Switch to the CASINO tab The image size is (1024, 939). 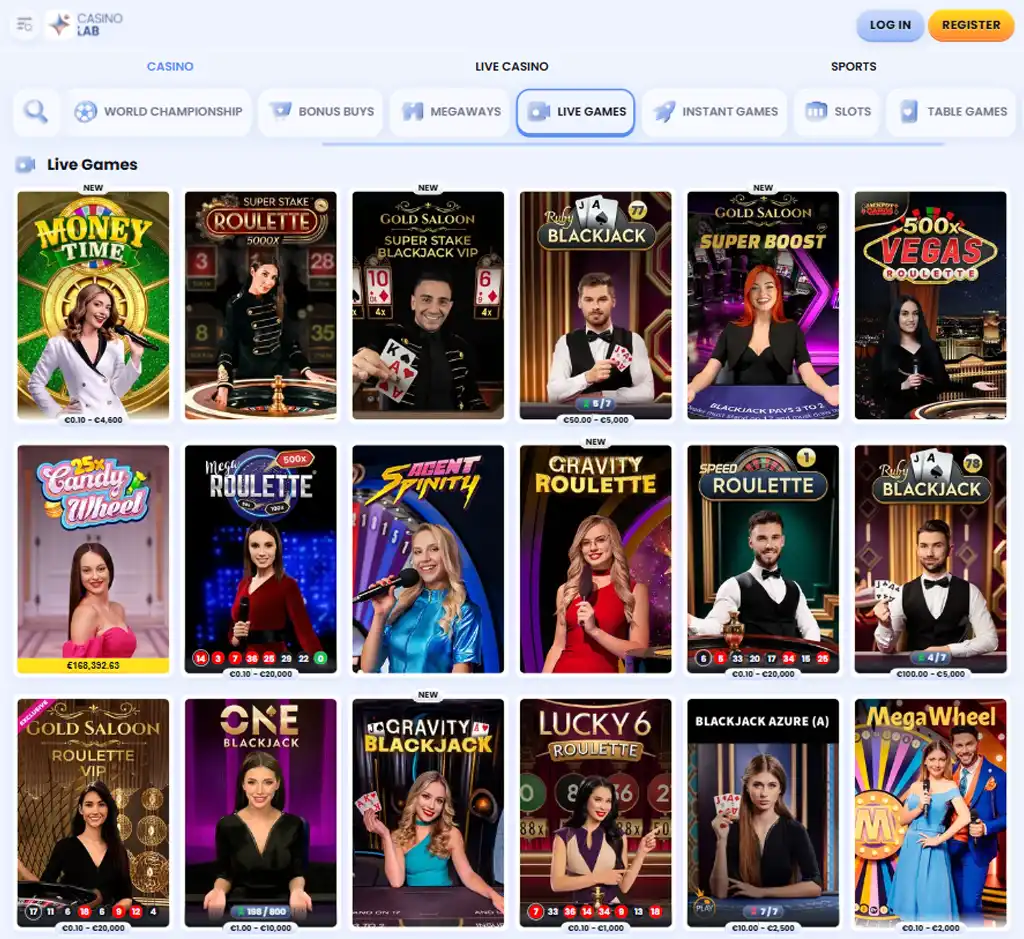point(170,67)
